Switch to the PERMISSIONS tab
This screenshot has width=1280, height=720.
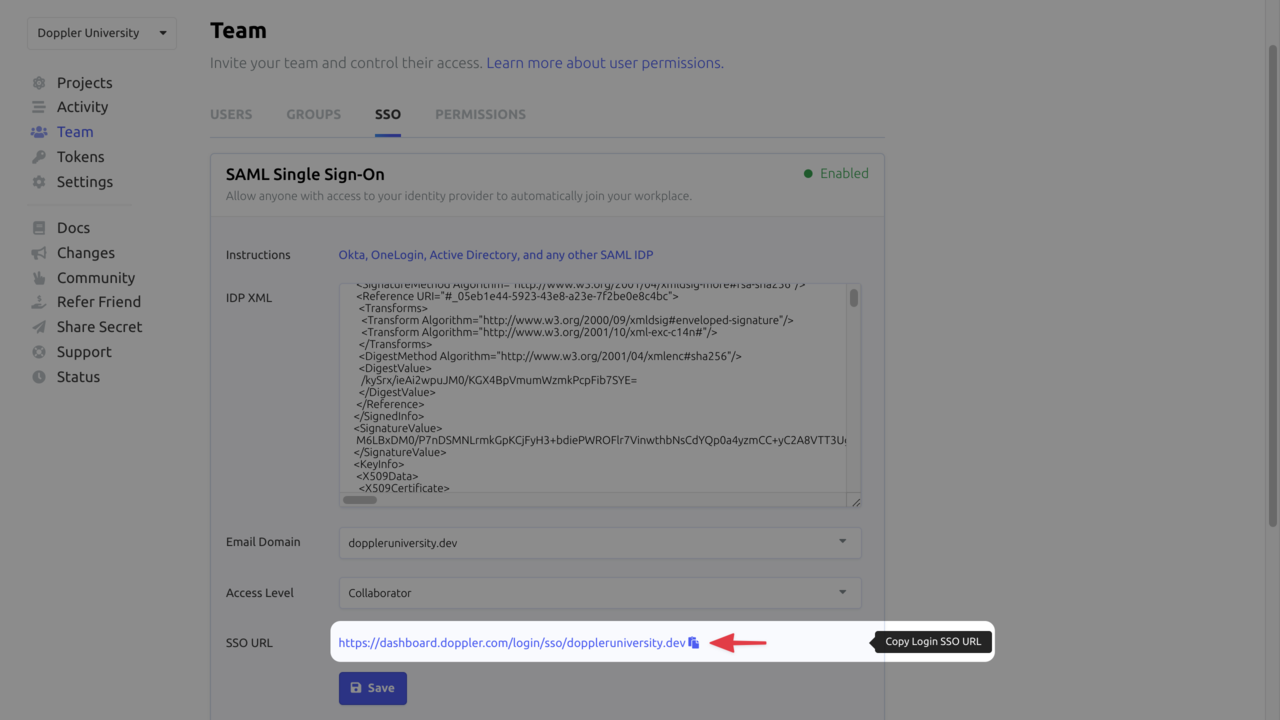480,114
